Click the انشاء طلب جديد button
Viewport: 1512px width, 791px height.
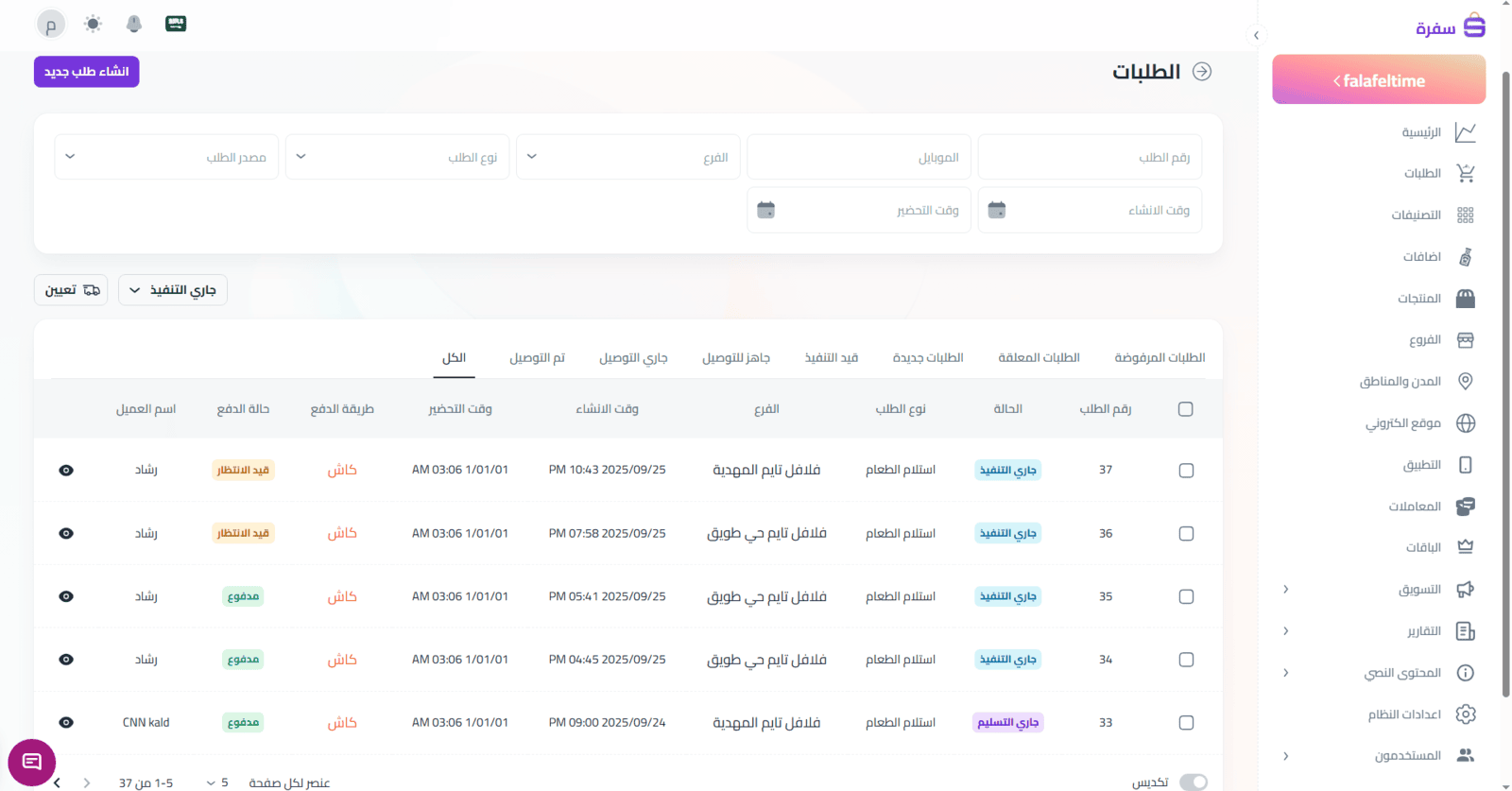pyautogui.click(x=87, y=72)
